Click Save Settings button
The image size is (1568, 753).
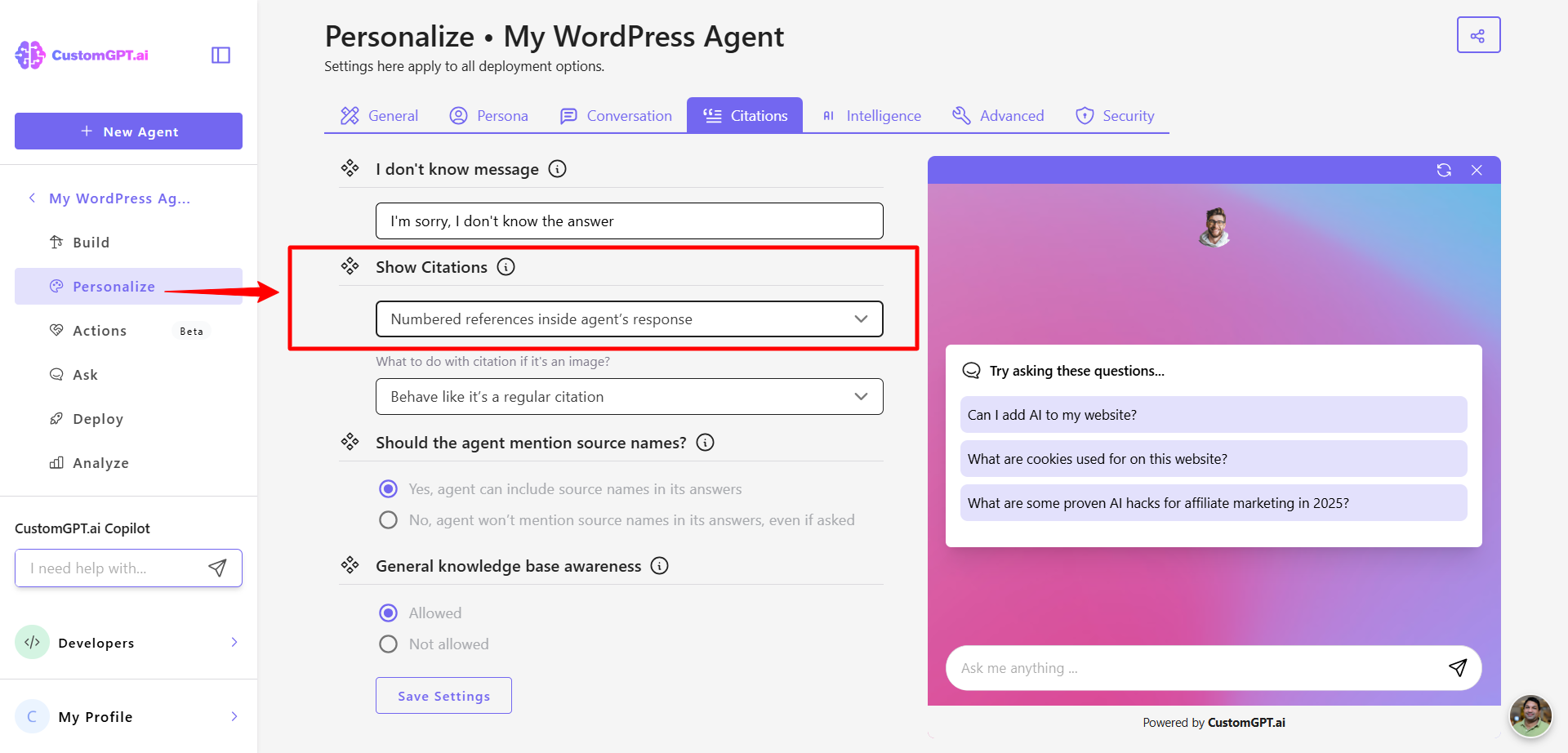pos(443,696)
